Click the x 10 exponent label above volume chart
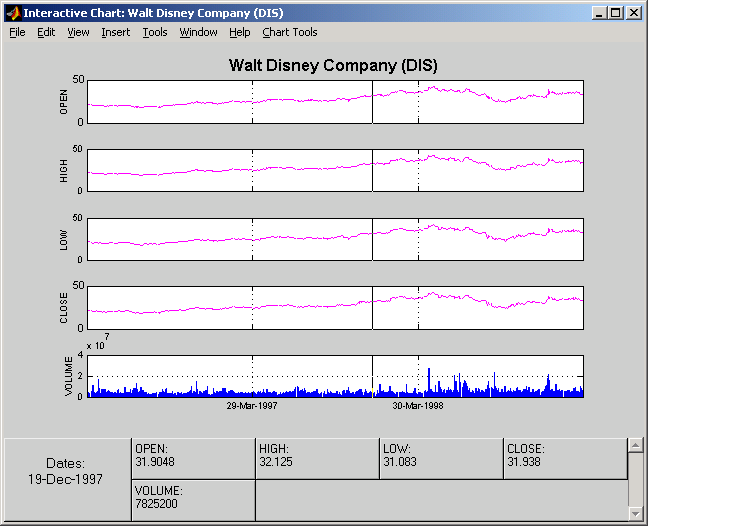Image resolution: width=740 pixels, height=530 pixels. [x=98, y=342]
